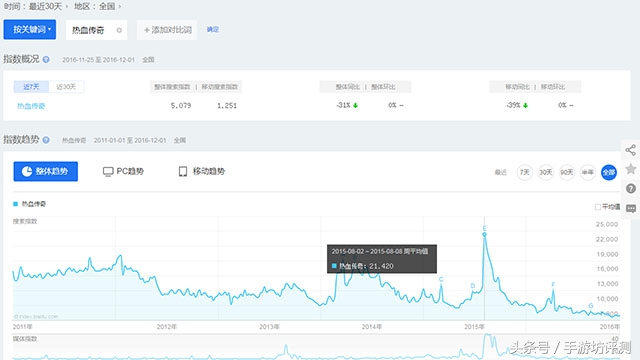Click the F marker on the trend chart
Viewport: 640px width, 360px height.
(x=553, y=284)
